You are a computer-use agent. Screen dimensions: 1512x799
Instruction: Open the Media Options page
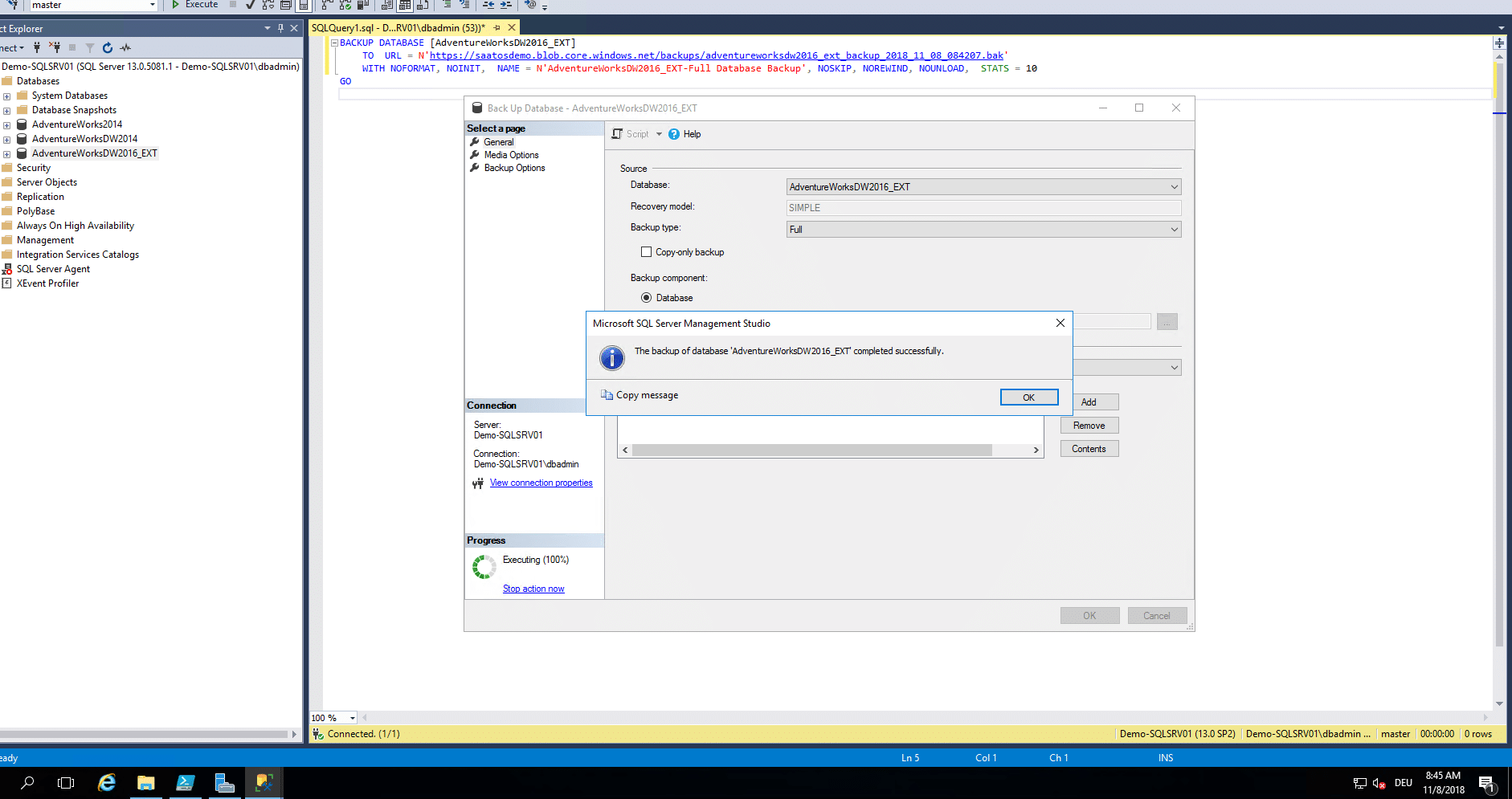coord(511,155)
